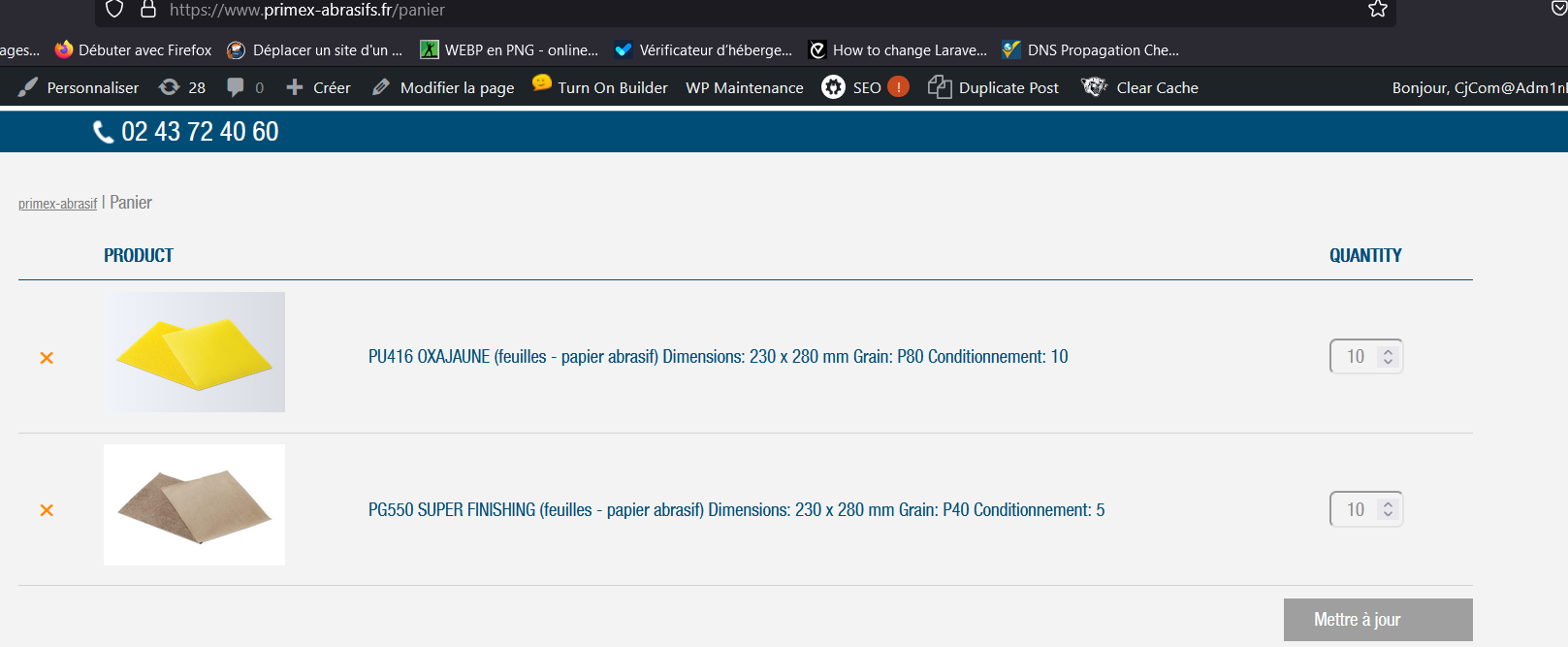Increase quantity of PU416 OXAJAUNE with up arrow
Image resolution: width=1568 pixels, height=647 pixels.
coord(1389,351)
